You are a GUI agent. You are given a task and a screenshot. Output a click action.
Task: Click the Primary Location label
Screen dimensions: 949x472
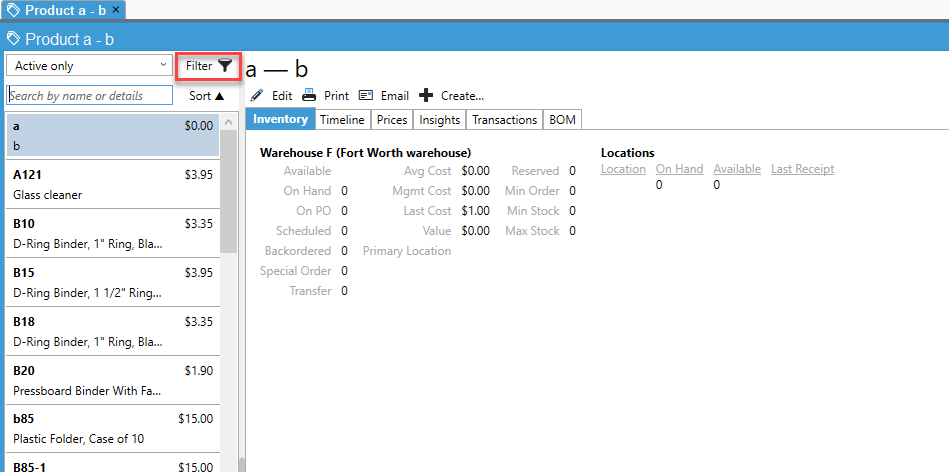pos(407,251)
